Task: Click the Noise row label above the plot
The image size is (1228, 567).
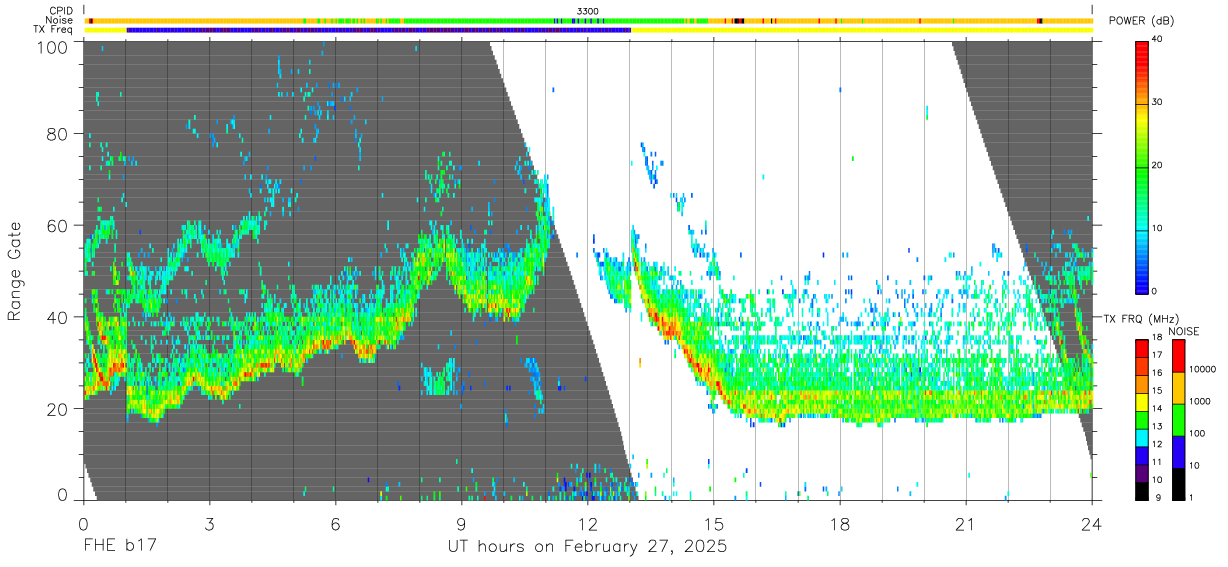Action: [60, 20]
